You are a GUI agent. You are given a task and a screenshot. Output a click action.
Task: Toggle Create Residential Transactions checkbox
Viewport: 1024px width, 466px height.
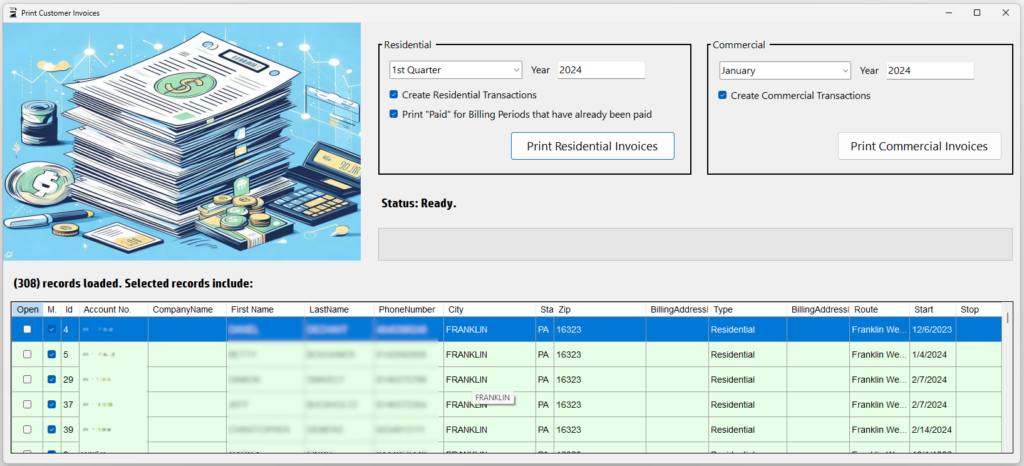394,95
